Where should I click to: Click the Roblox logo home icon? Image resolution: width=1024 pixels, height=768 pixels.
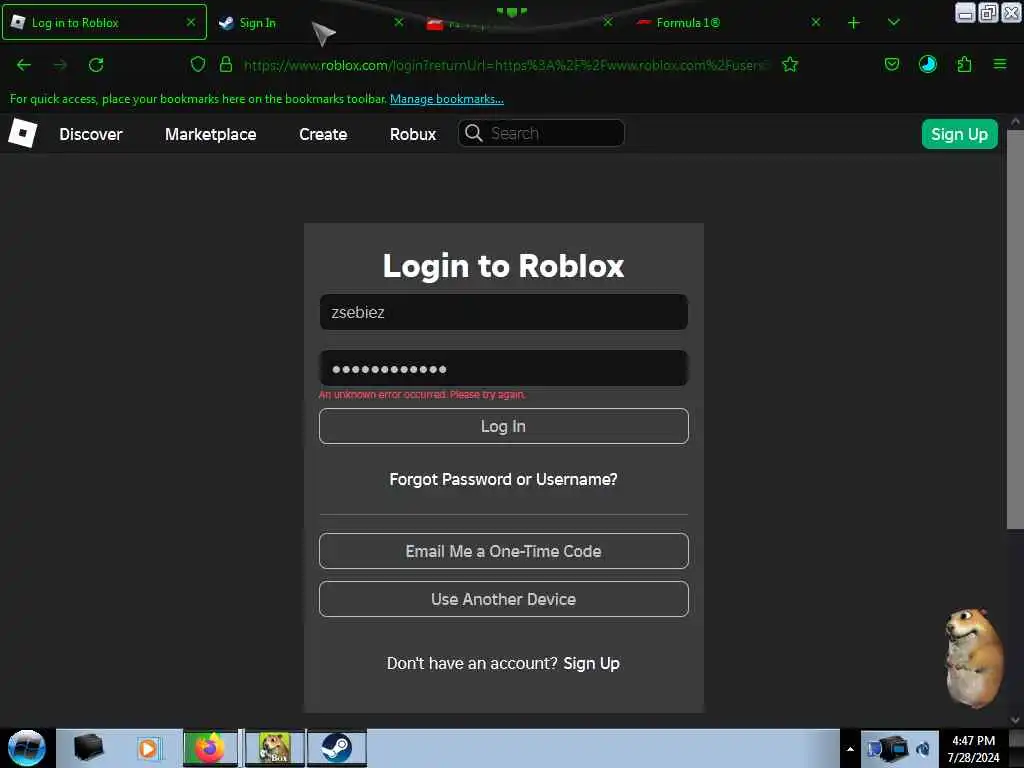click(x=22, y=133)
